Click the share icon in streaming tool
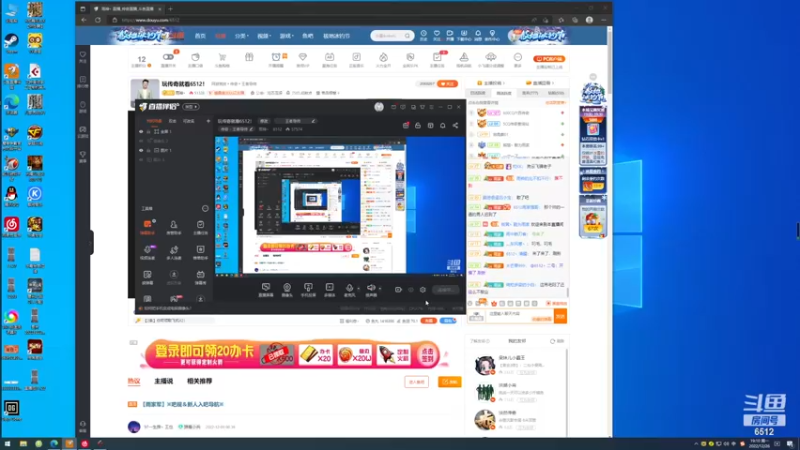800x450 pixels. pos(455,126)
